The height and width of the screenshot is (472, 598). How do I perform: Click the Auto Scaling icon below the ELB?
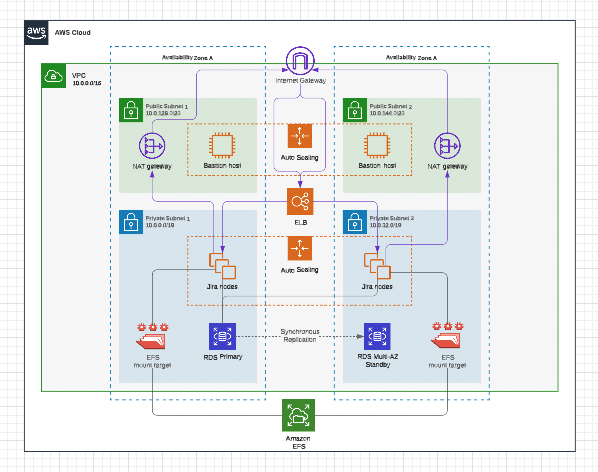[x=300, y=248]
